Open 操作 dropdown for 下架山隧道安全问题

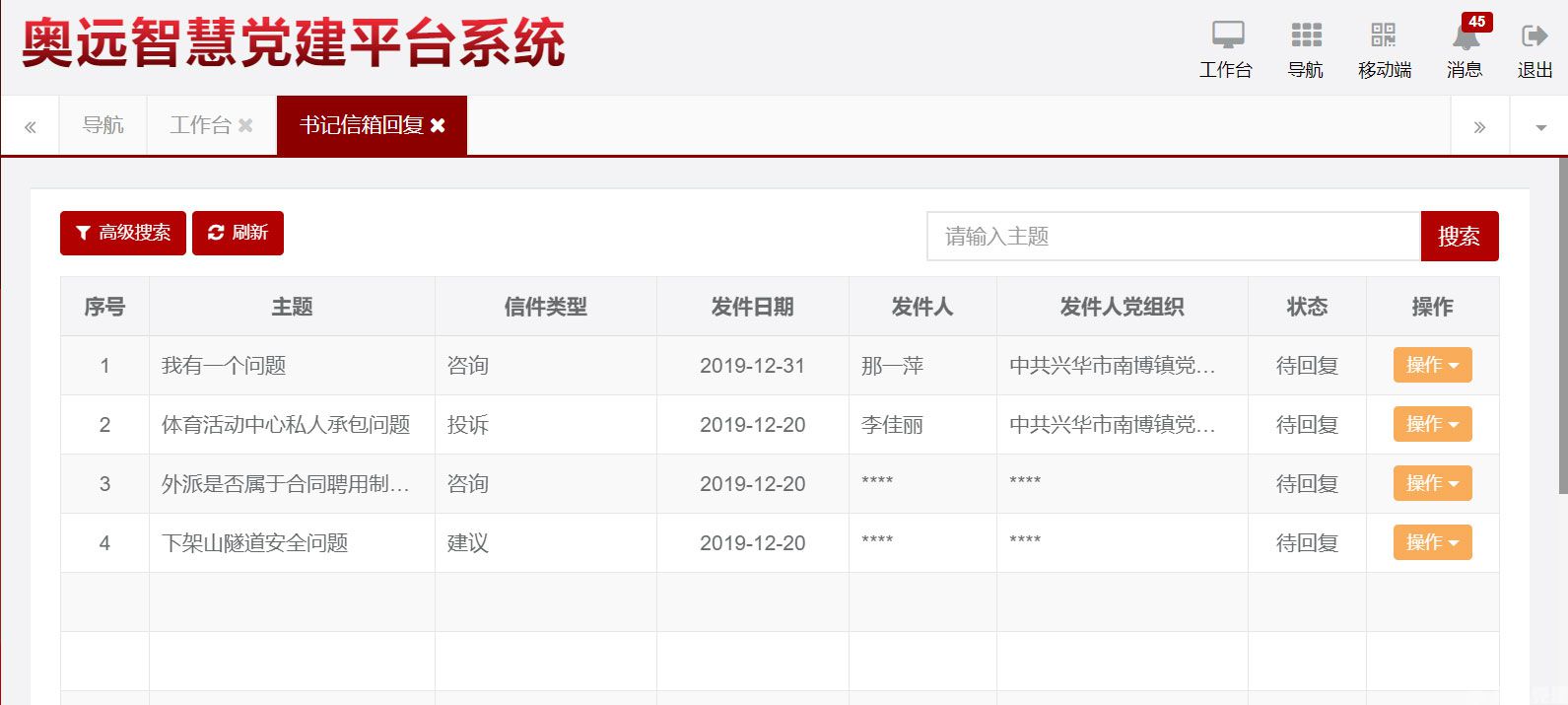[x=1432, y=542]
